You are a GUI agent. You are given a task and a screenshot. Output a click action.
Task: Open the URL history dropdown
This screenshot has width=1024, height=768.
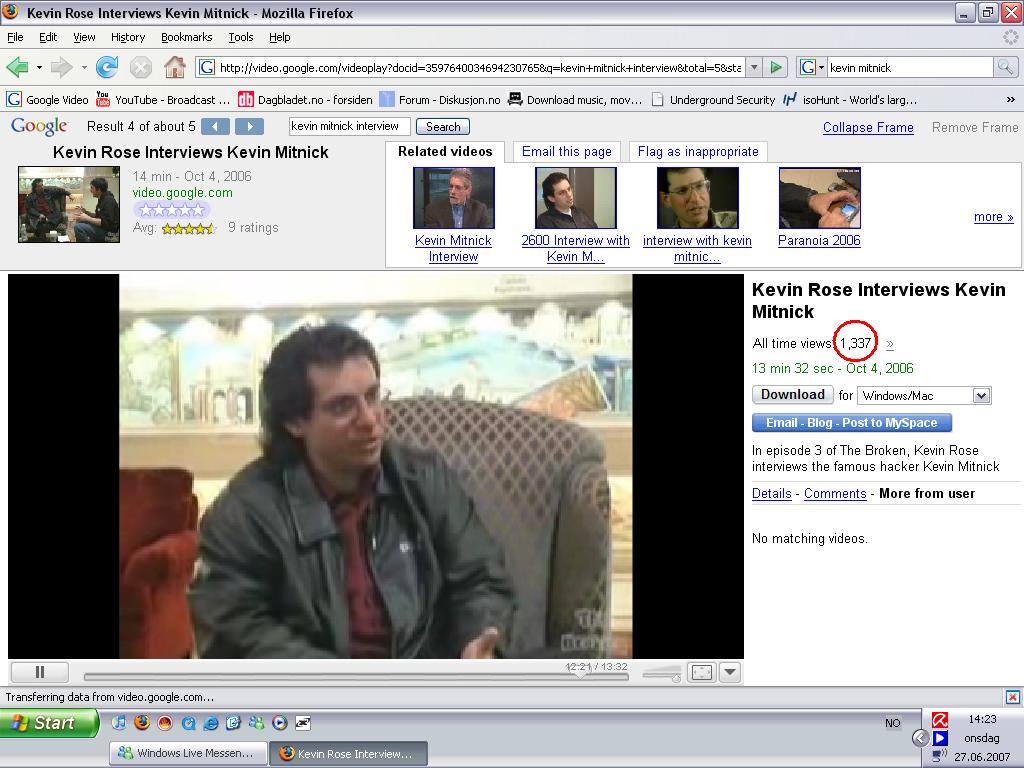[x=754, y=67]
